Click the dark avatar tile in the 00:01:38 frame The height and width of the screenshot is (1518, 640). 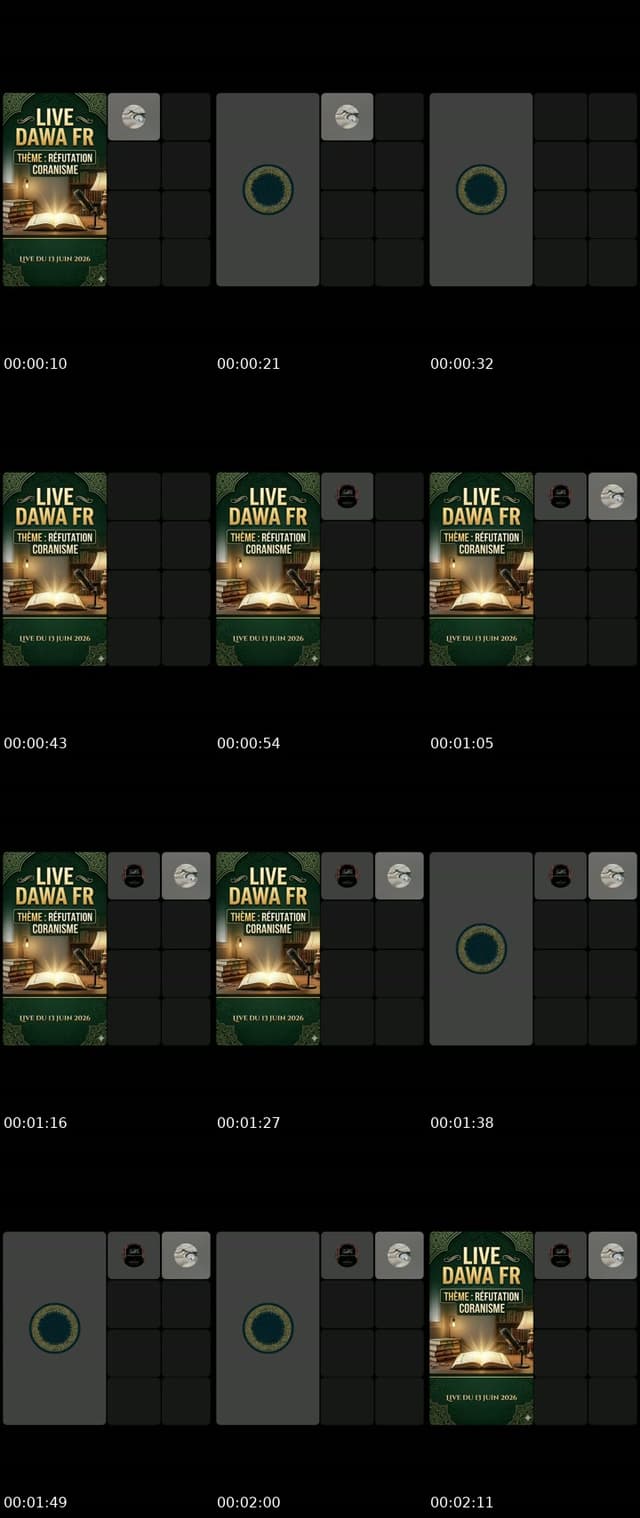[560, 876]
